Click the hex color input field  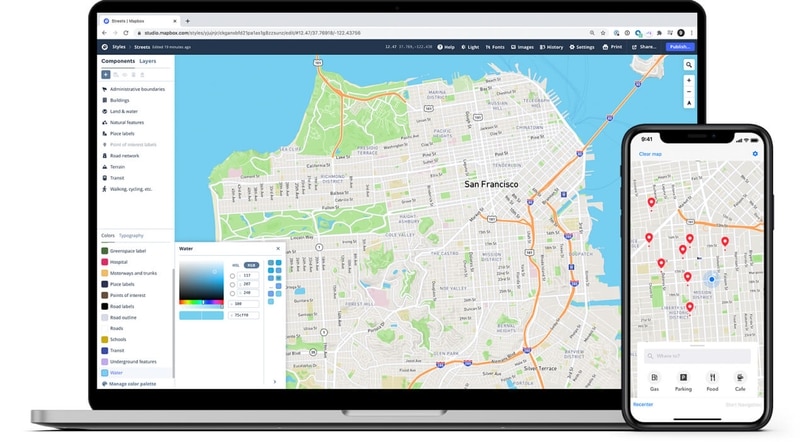244,315
